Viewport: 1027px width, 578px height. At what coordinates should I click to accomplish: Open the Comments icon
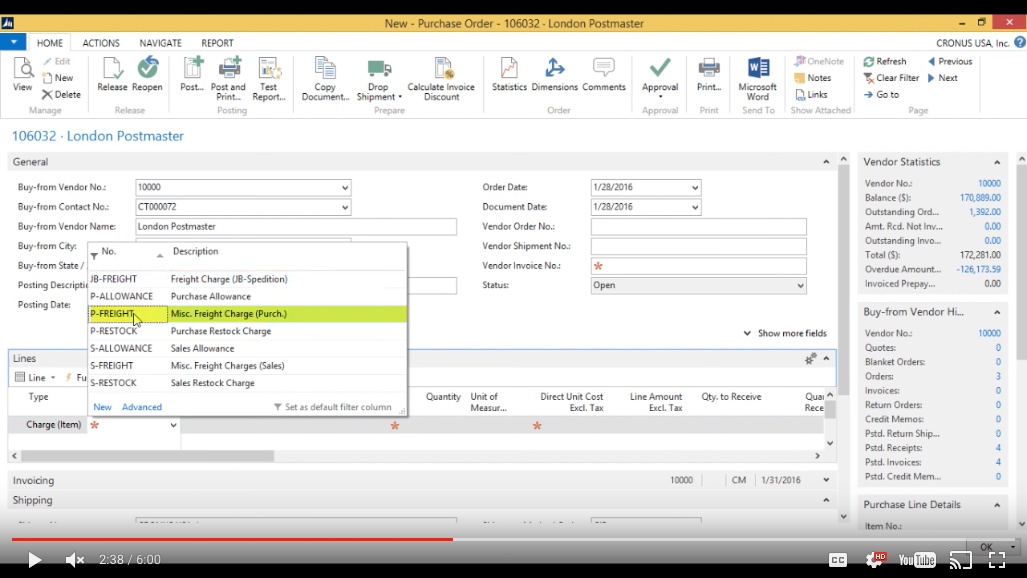pyautogui.click(x=603, y=74)
